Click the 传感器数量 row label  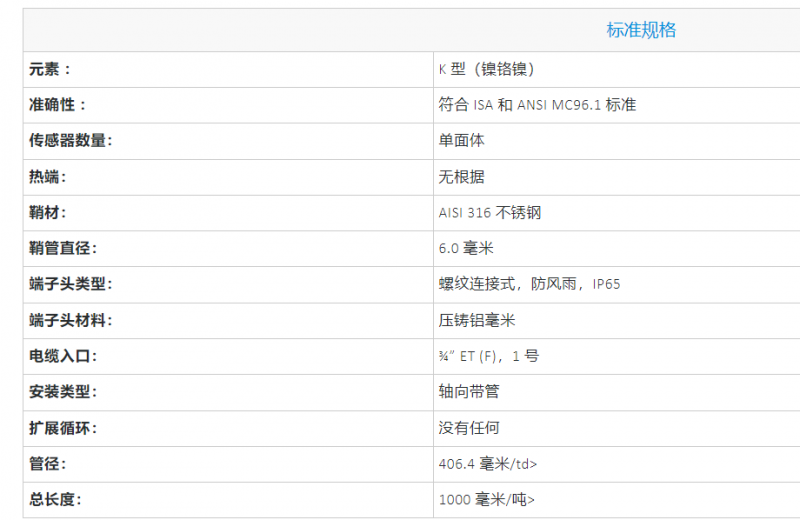pos(70,141)
